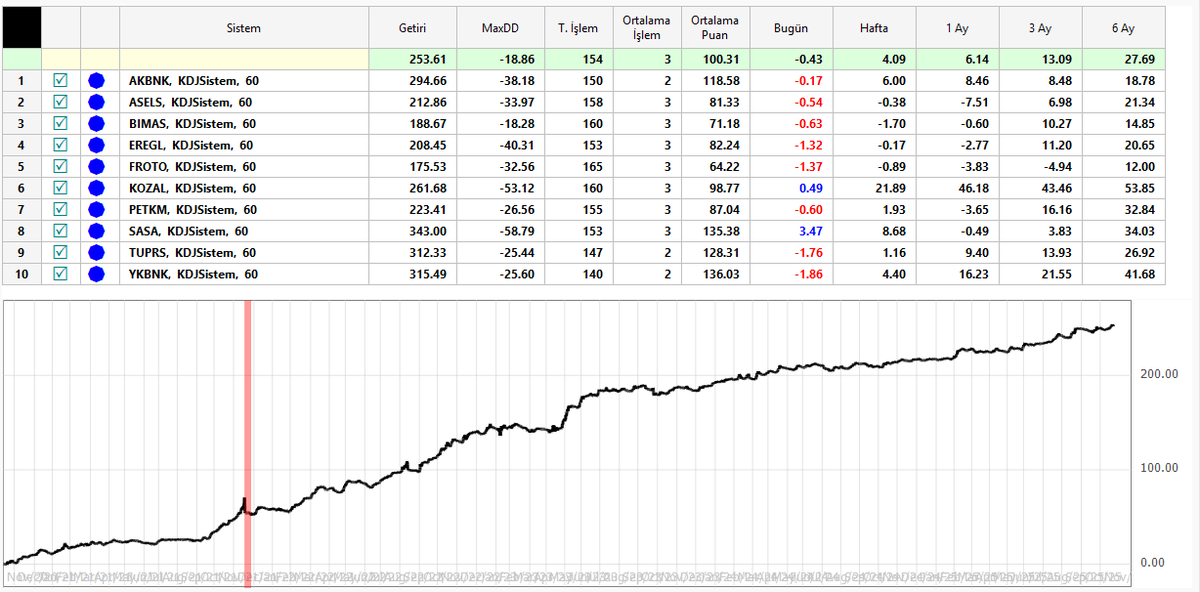Select the PETKM, KDJSistem, 60 row name
Viewport: 1200px width, 592px height.
pyautogui.click(x=193, y=209)
